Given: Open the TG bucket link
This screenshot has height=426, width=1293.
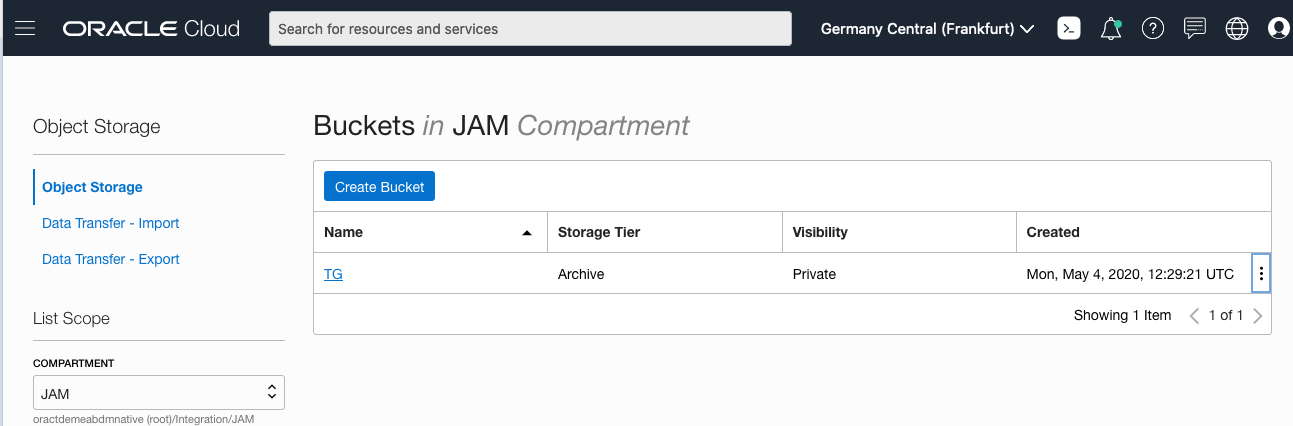Looking at the screenshot, I should click(x=333, y=274).
